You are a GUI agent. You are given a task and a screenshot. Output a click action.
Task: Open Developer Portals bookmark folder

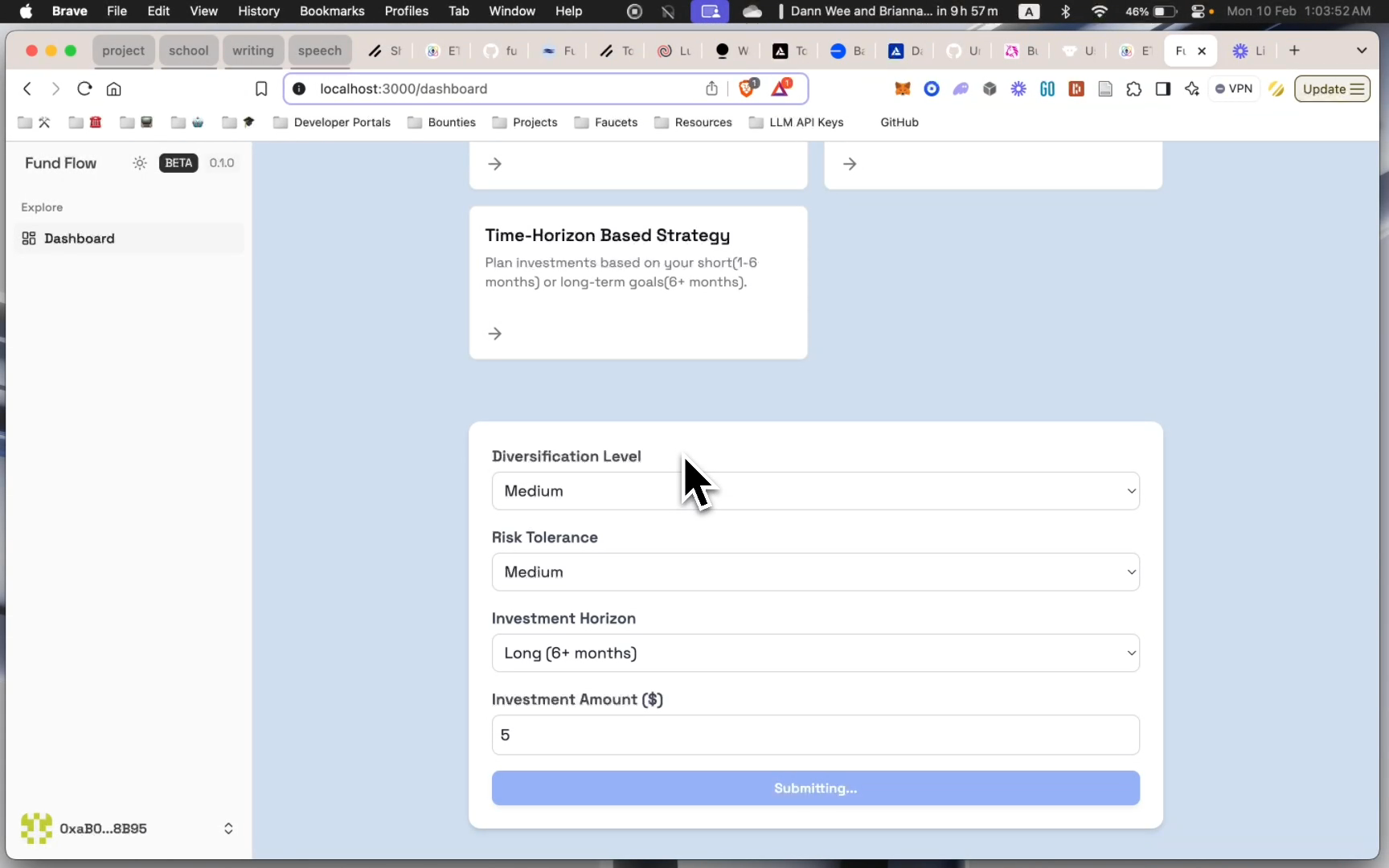click(332, 122)
